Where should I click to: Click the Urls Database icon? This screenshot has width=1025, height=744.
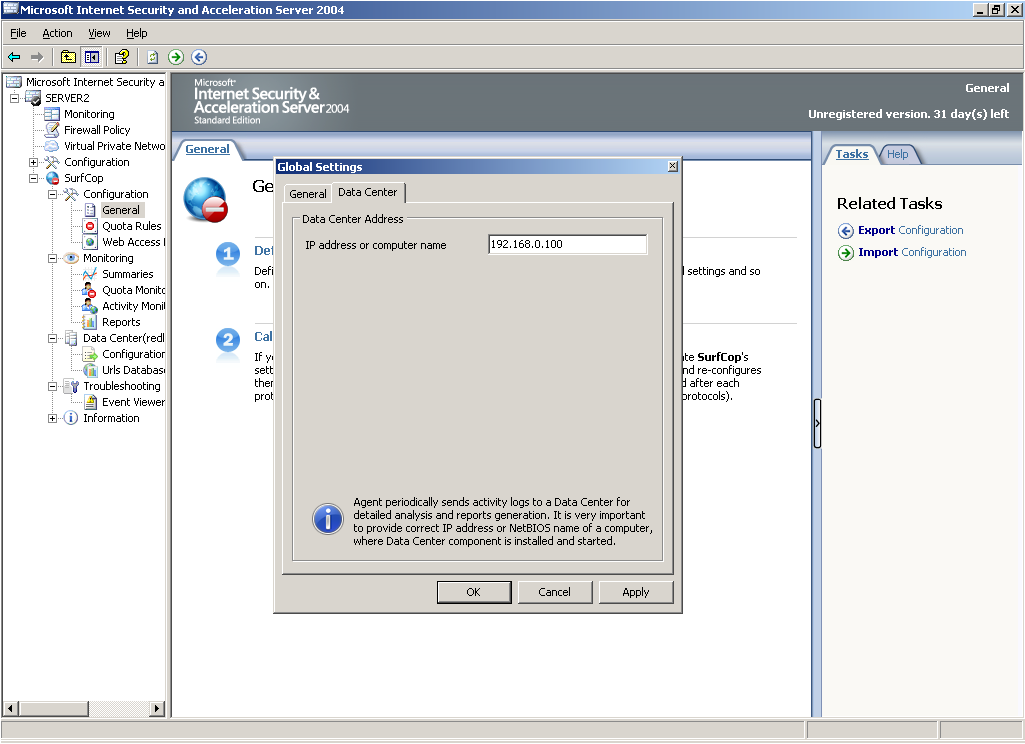[x=90, y=370]
